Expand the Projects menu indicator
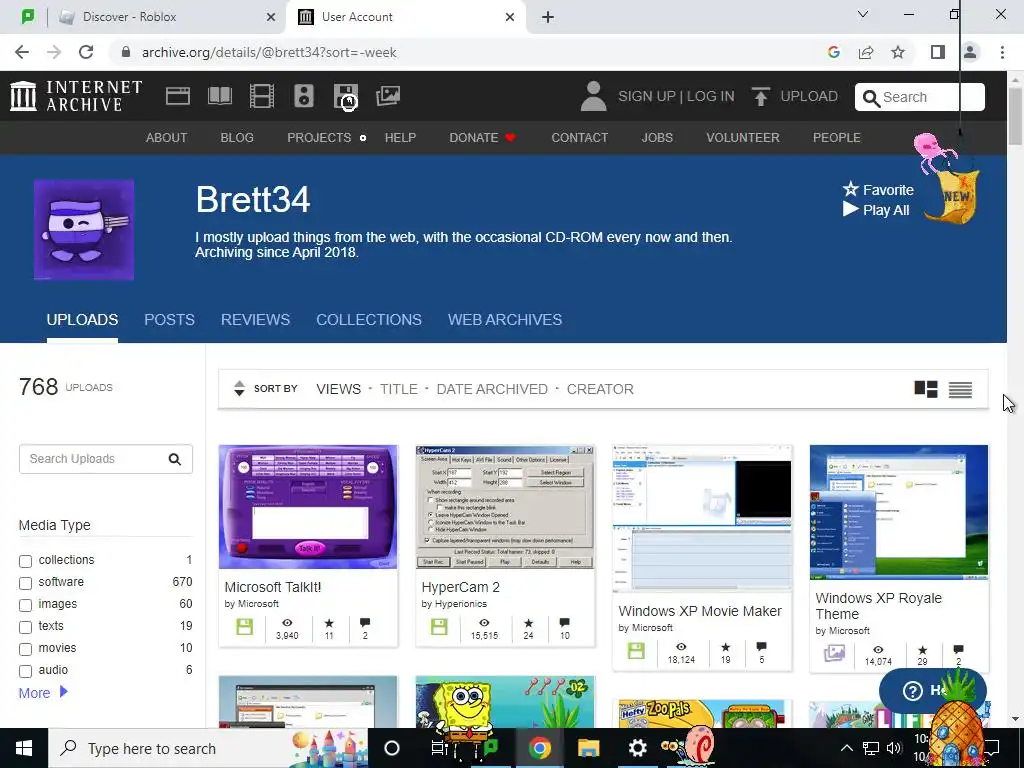 point(362,138)
